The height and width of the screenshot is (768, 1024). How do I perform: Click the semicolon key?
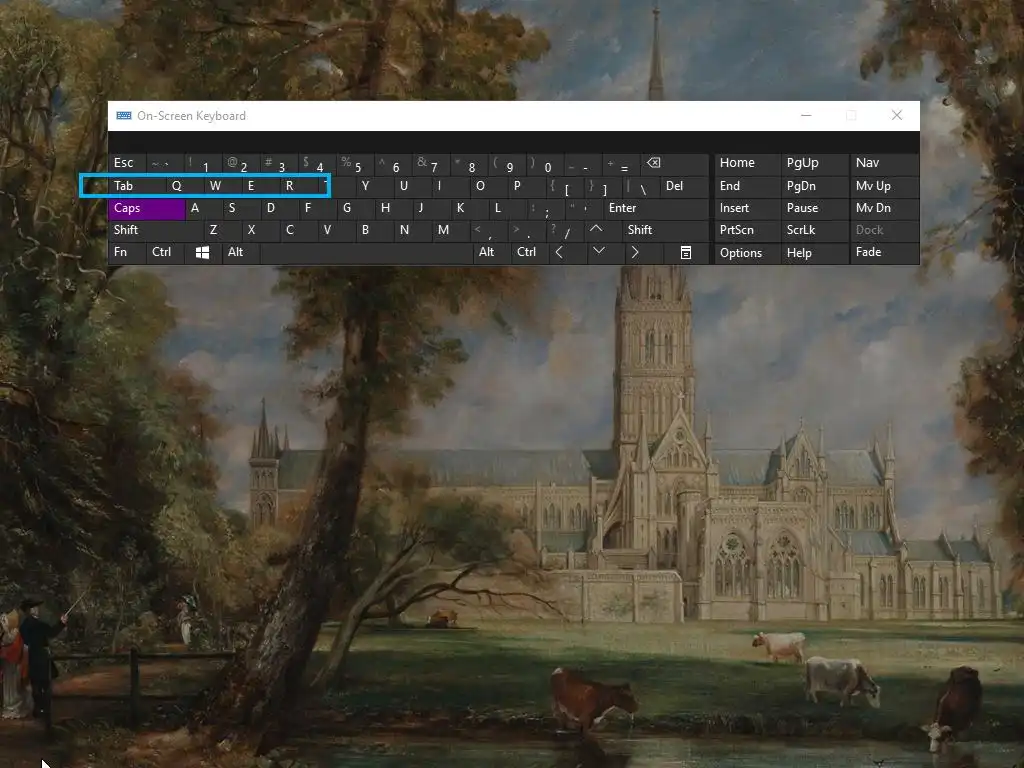click(x=545, y=208)
